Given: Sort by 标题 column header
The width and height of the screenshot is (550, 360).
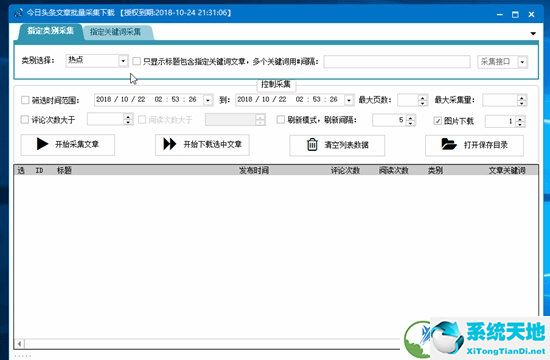Looking at the screenshot, I should (x=65, y=171).
